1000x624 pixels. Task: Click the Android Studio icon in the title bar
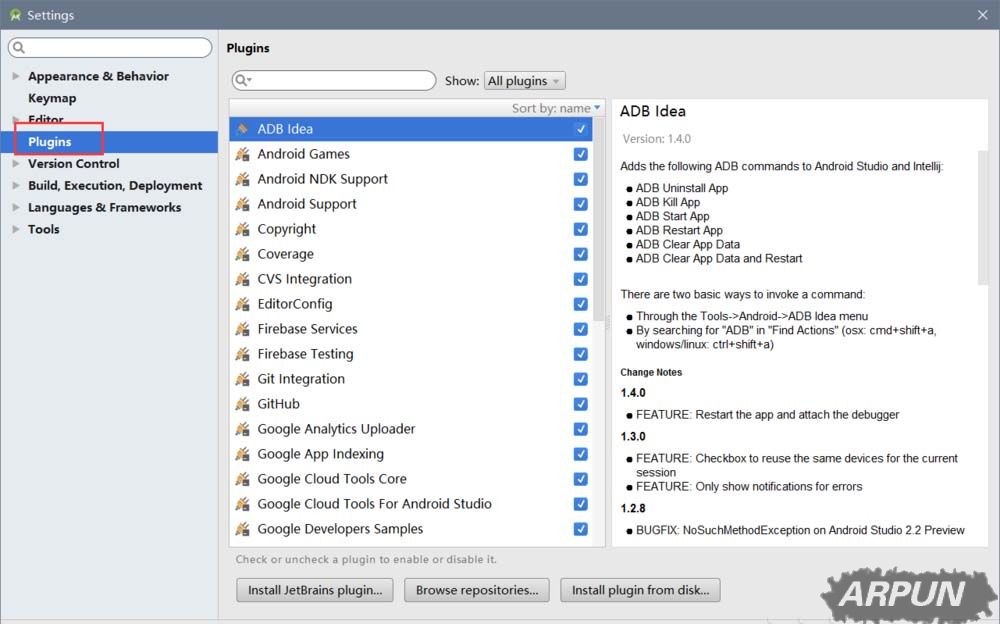[12, 14]
